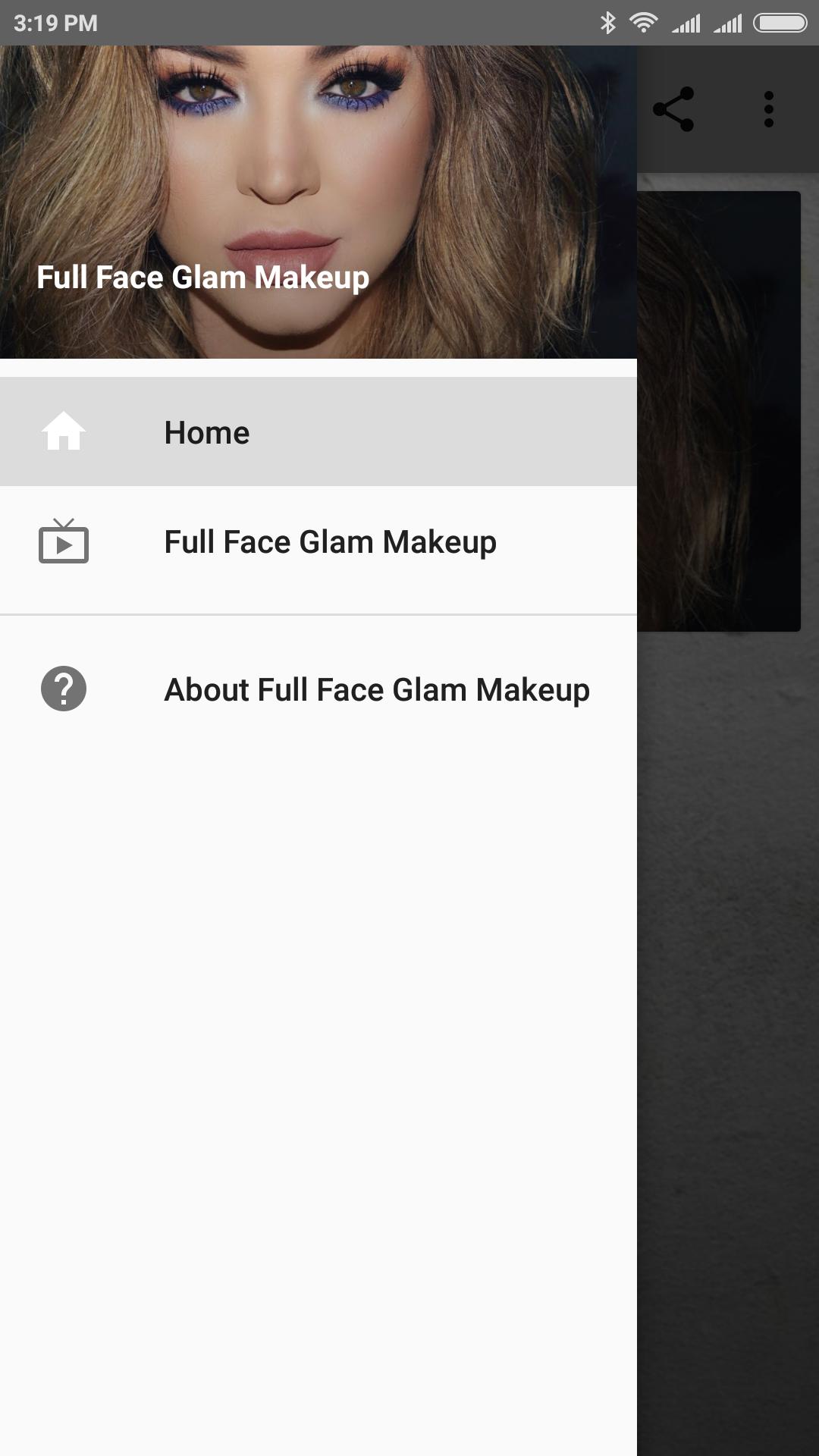Click the question mark help icon
This screenshot has width=819, height=1456.
pos(64,689)
